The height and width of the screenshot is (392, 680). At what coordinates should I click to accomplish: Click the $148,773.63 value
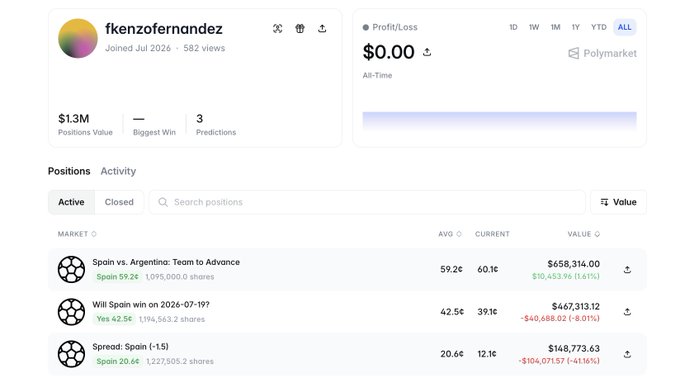(x=574, y=349)
